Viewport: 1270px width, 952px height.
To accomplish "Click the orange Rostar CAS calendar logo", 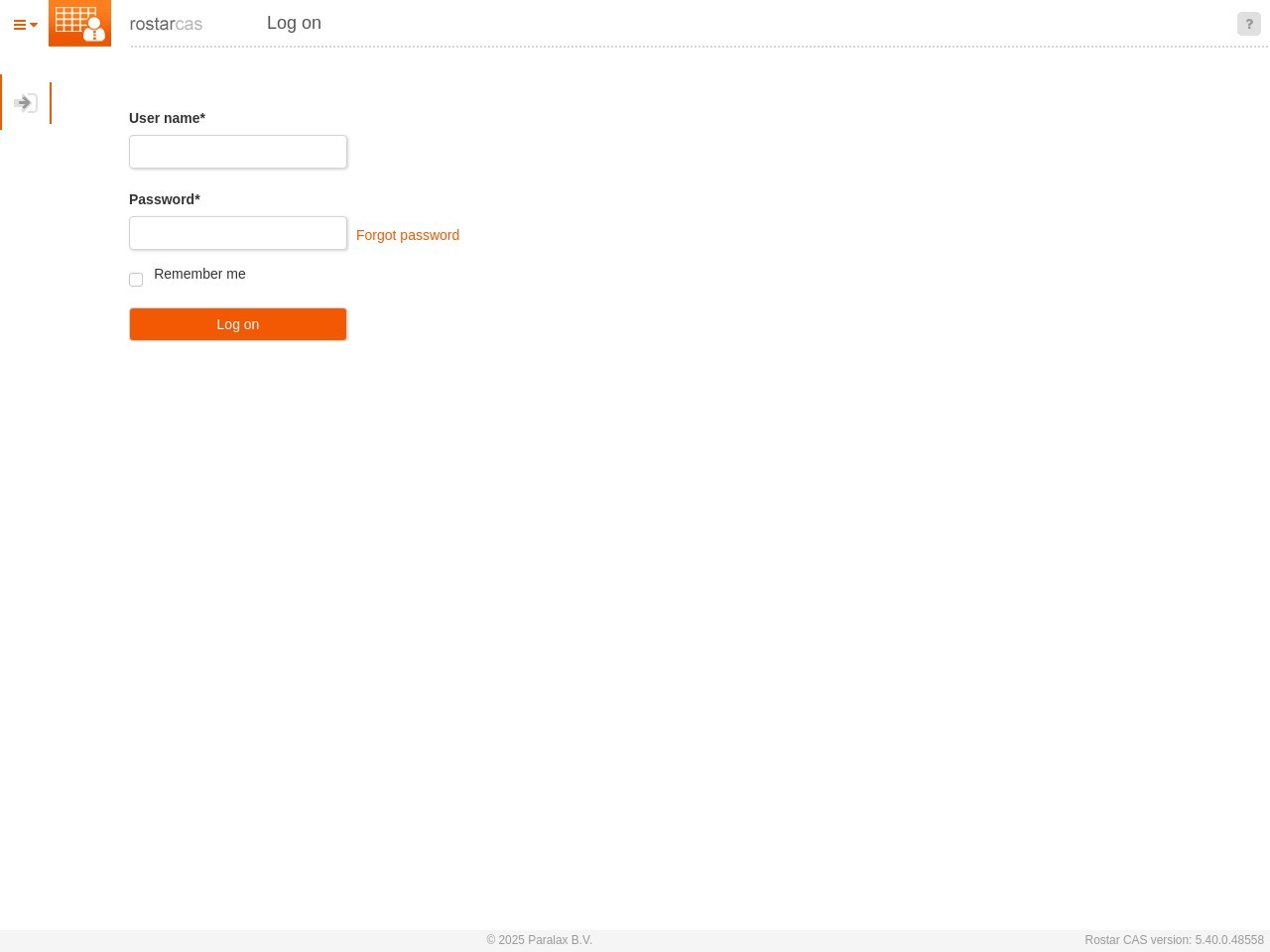I will point(79,23).
